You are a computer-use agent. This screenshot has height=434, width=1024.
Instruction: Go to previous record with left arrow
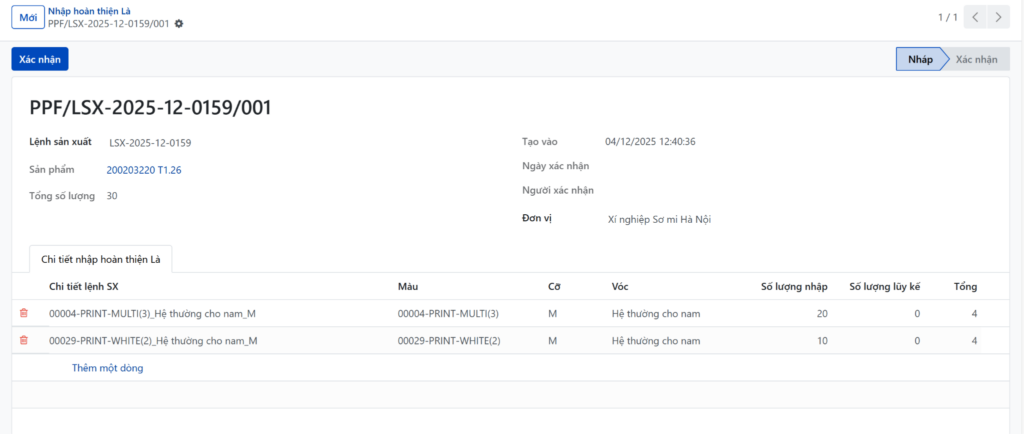point(977,17)
